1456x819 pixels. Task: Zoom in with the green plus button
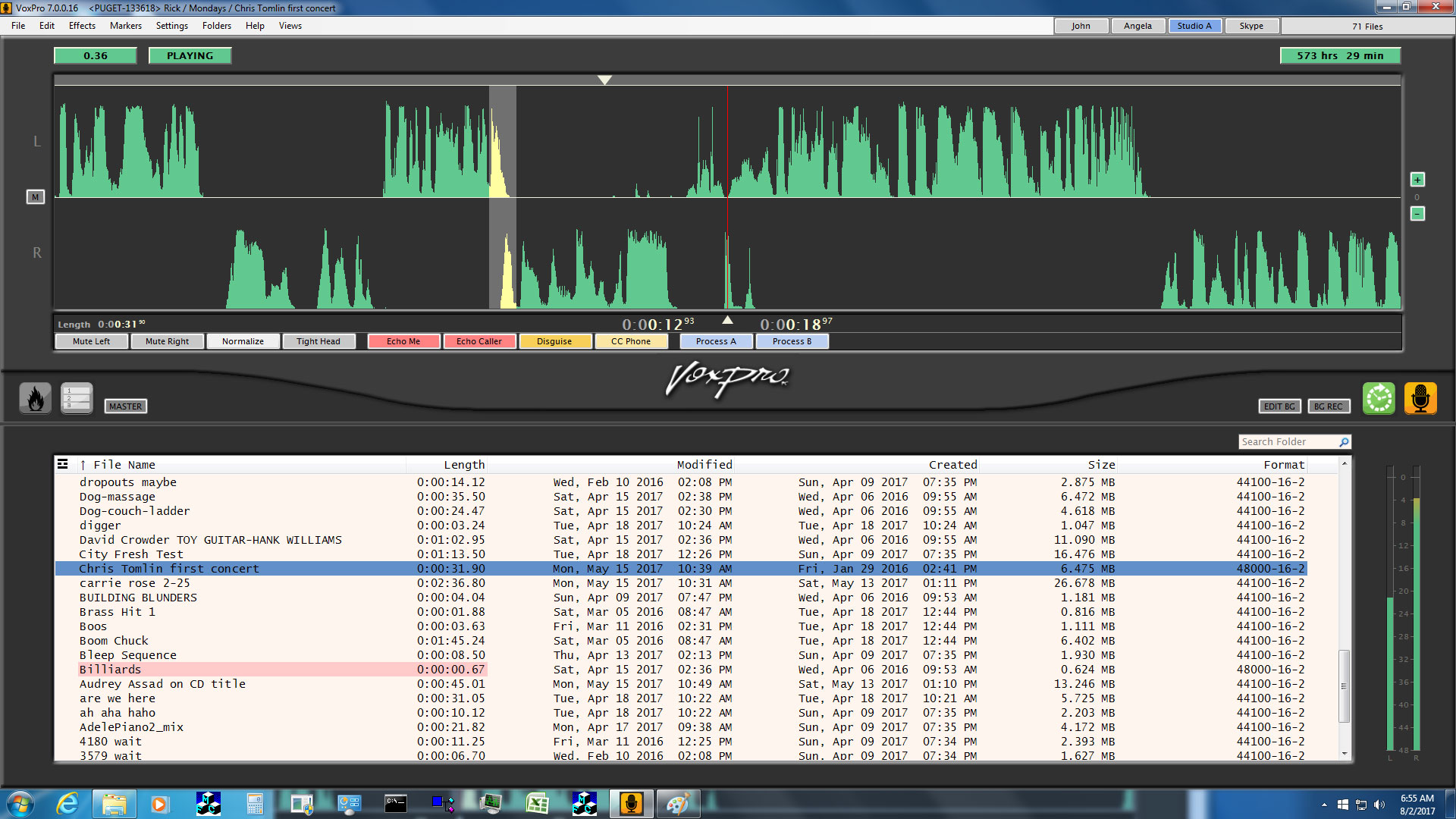coord(1417,180)
